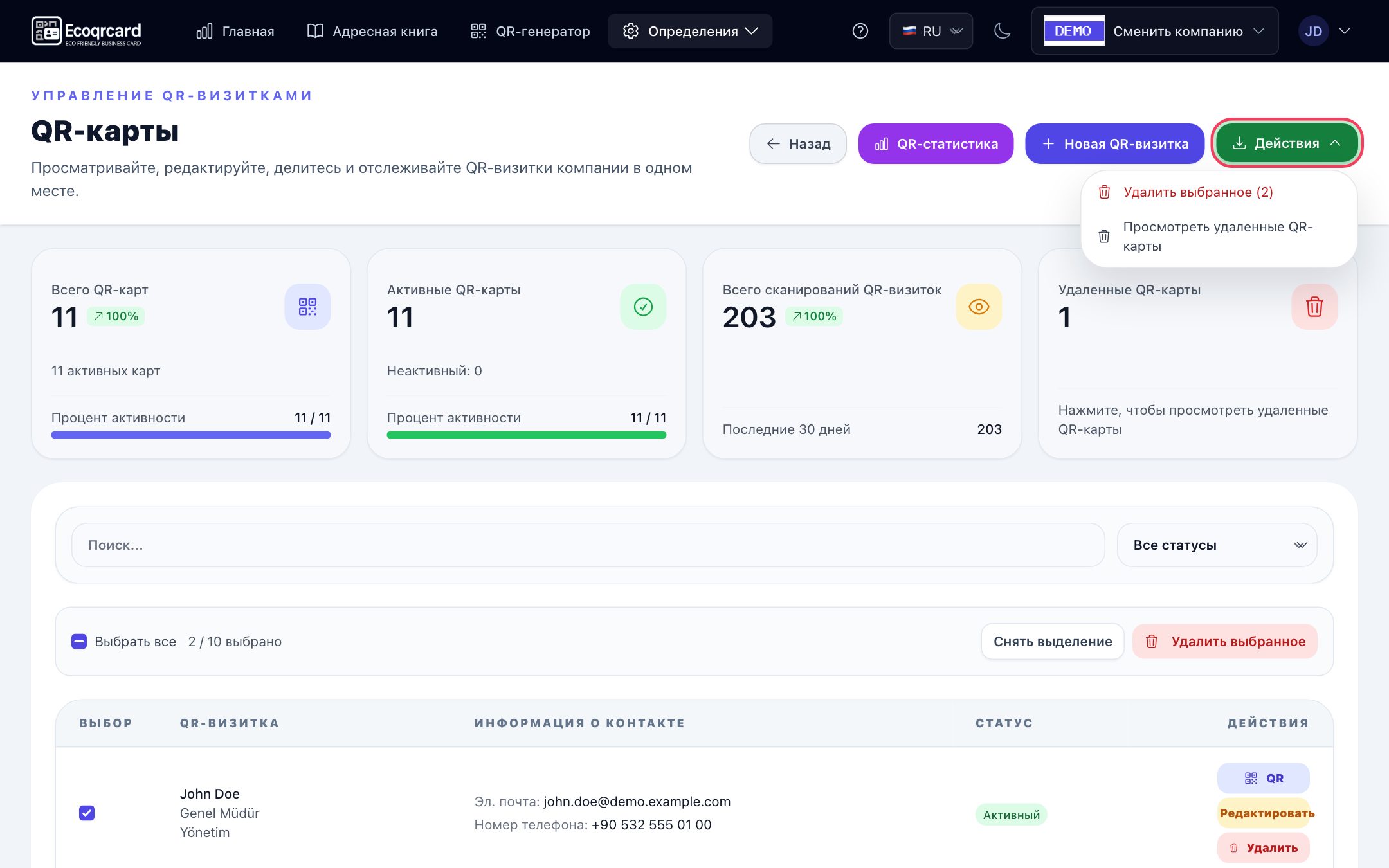The height and width of the screenshot is (868, 1389).
Task: Select Просмотреть удаленные QR-карты menu item
Action: coord(1219,237)
